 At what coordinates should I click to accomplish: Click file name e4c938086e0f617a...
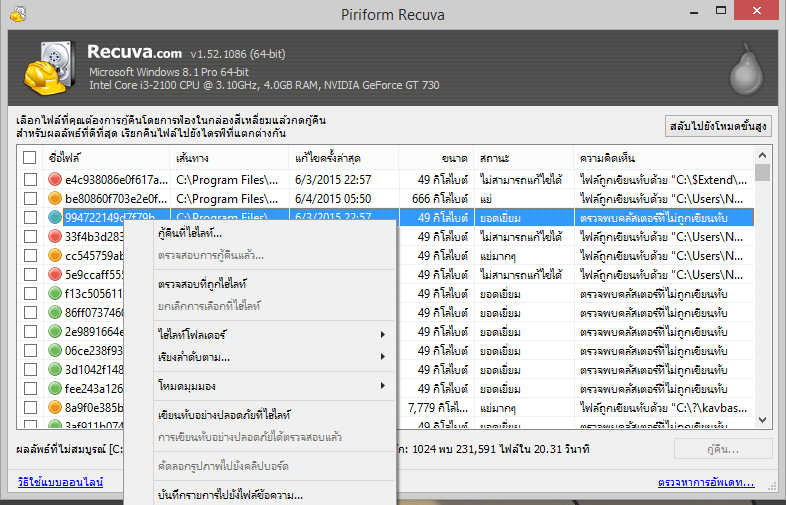coord(116,180)
